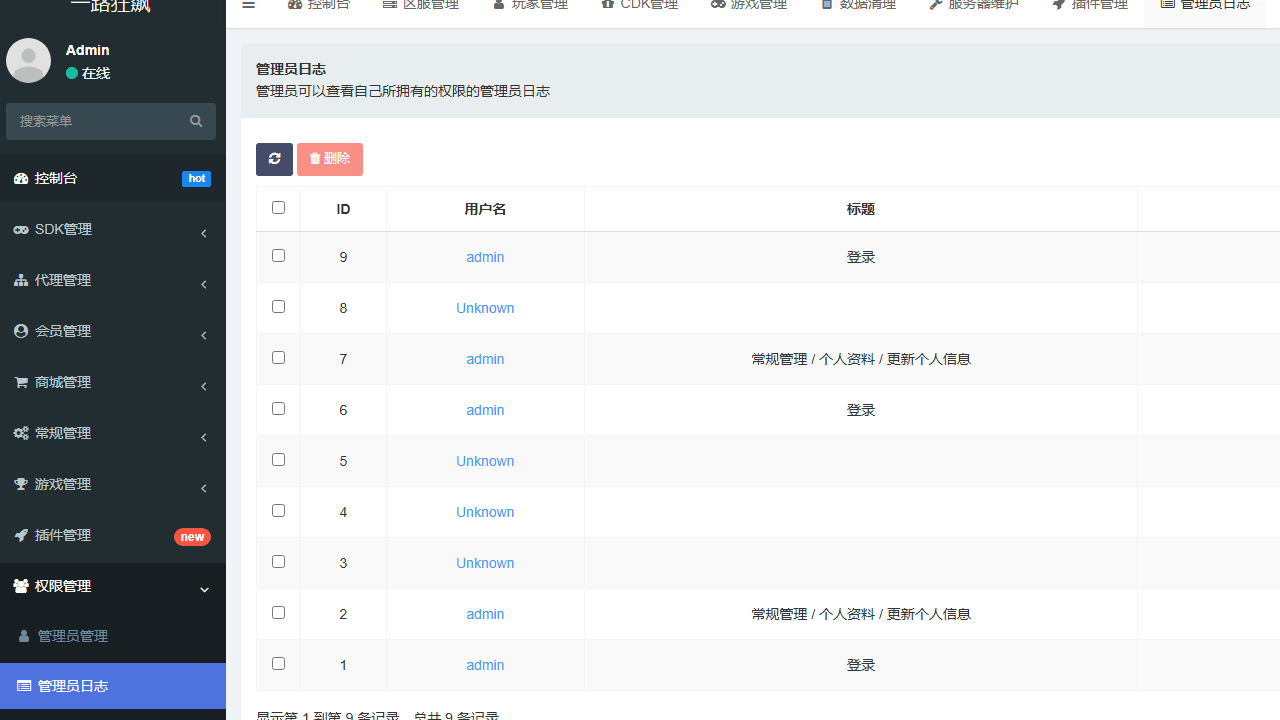Open 插件管理 rocket item in the sidebar
The image size is (1280, 720).
tap(113, 535)
